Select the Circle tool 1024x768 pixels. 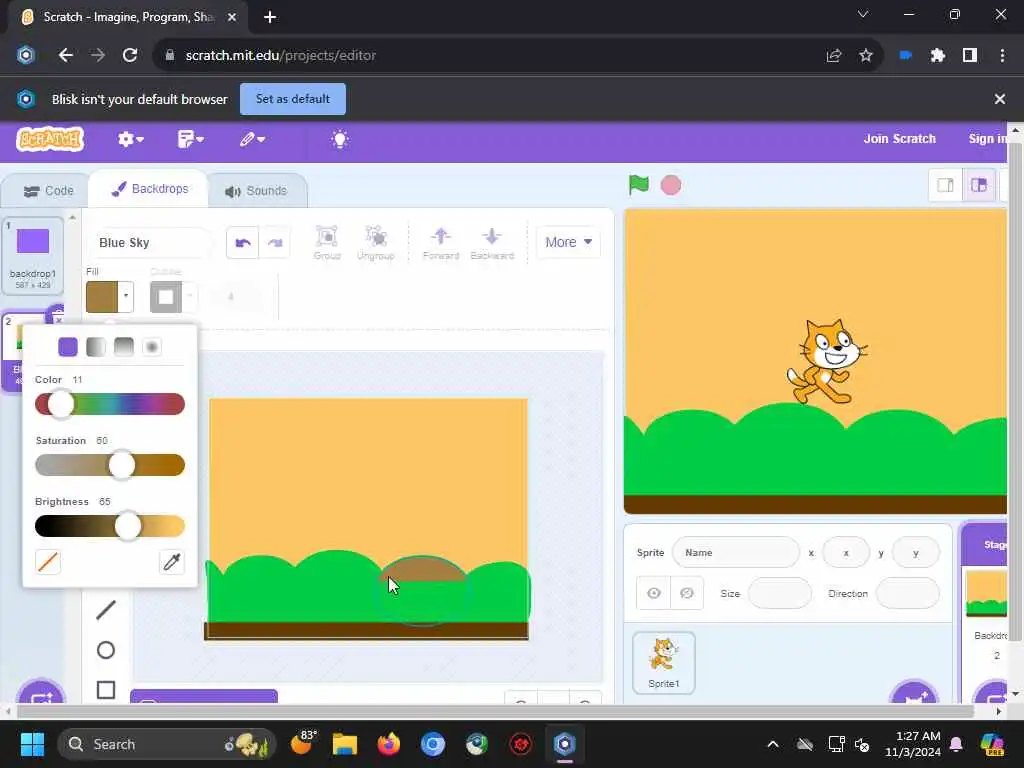(106, 650)
